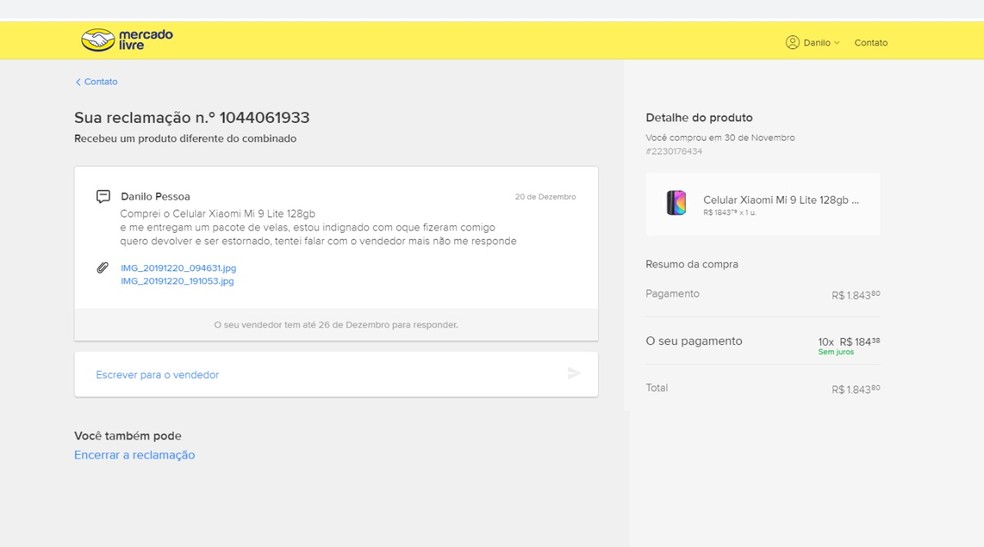The image size is (984, 547).
Task: Open attachment IMG_20191220_094631.jpg
Action: (x=178, y=268)
